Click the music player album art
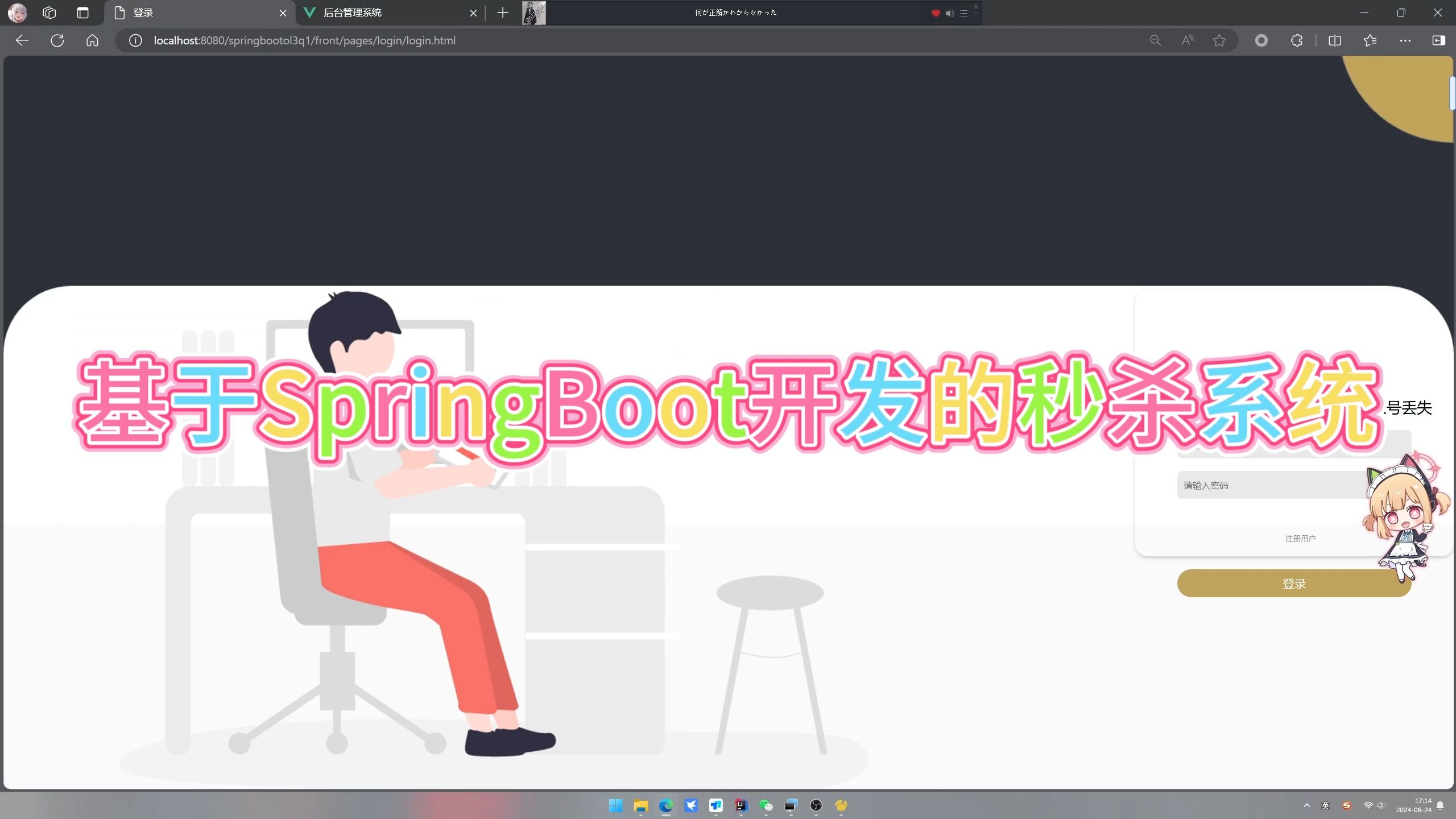The height and width of the screenshot is (819, 1456). pyautogui.click(x=534, y=13)
